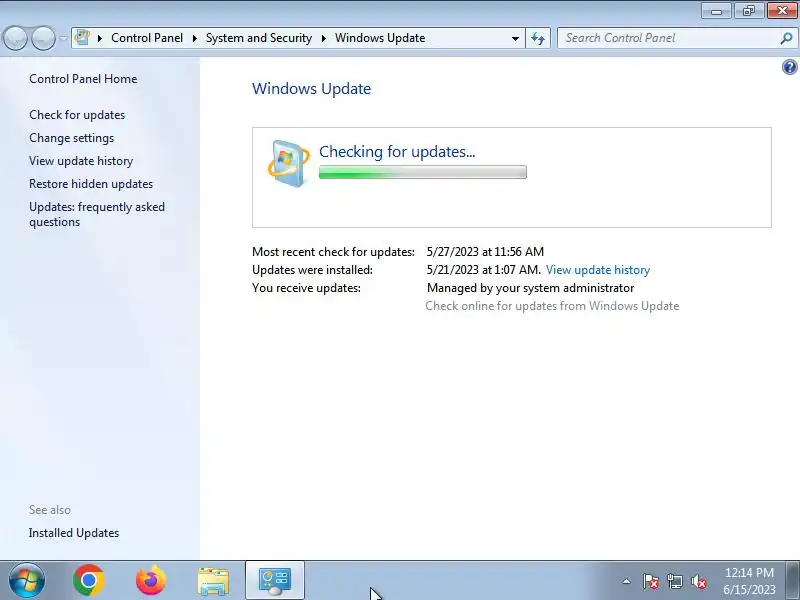The image size is (800, 600).
Task: Click Check online for updates from Windows Update
Action: pyautogui.click(x=552, y=306)
